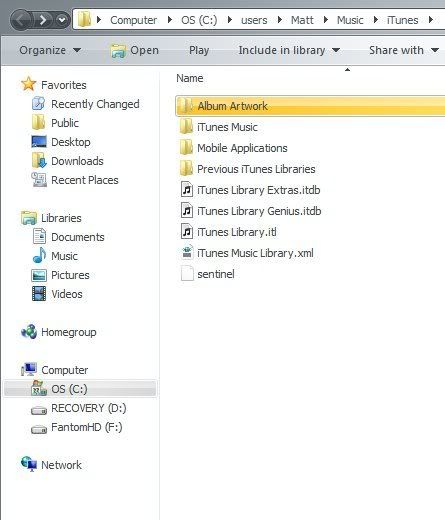The height and width of the screenshot is (520, 445).
Task: Select iTunes in the address bar path
Action: [402, 20]
